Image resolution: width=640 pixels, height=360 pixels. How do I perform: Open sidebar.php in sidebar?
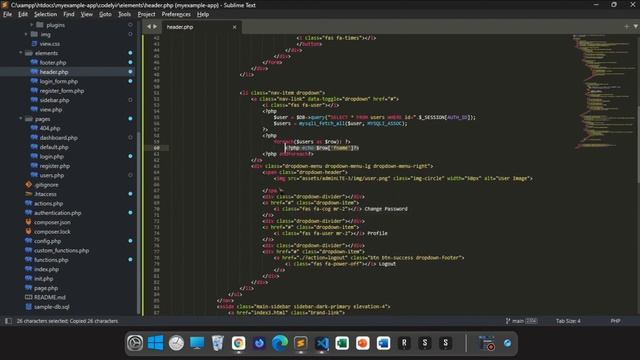click(54, 100)
